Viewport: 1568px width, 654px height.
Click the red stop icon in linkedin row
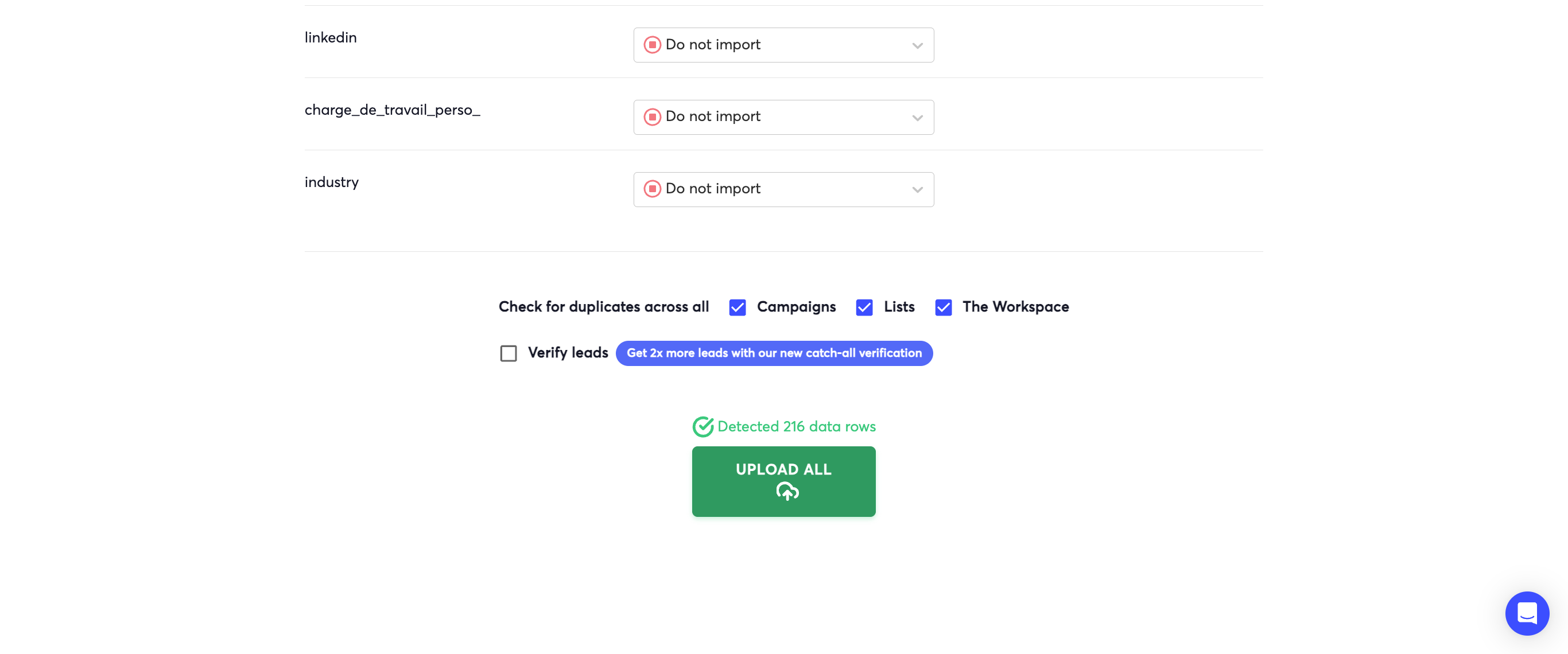pyautogui.click(x=652, y=44)
